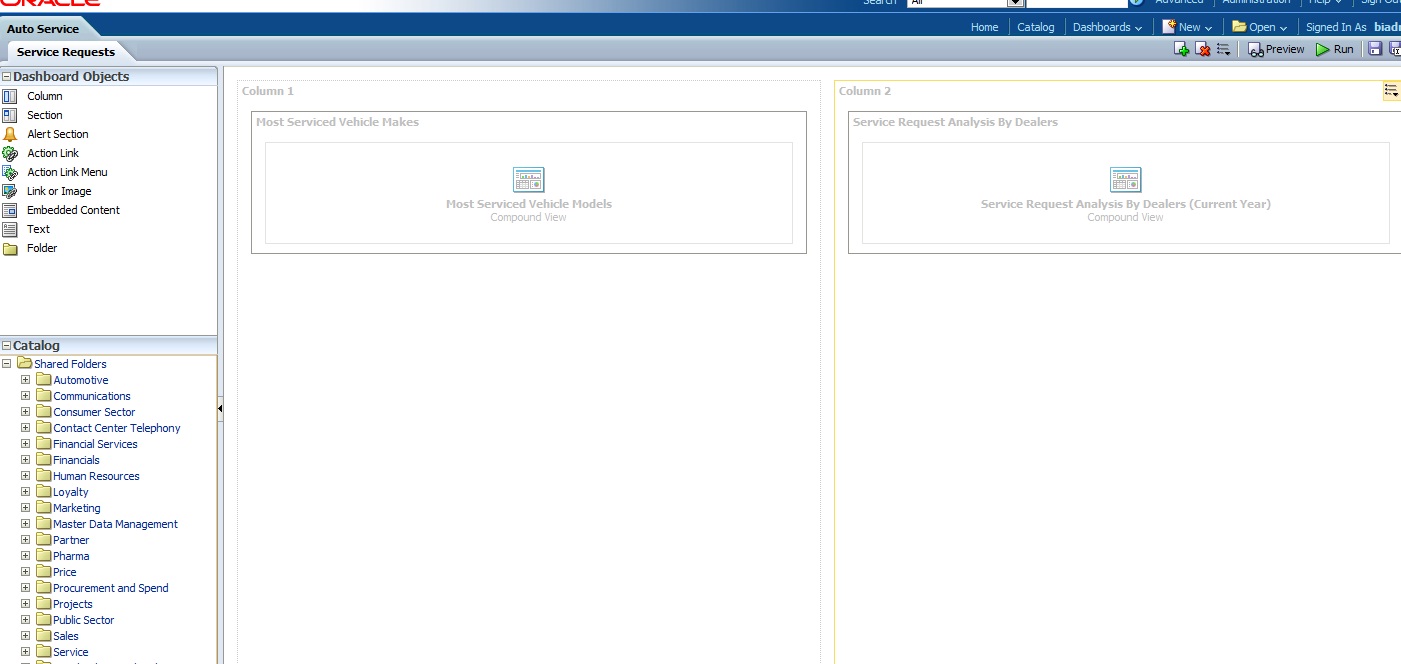Select the Section object icon
This screenshot has height=664, width=1401.
point(10,115)
